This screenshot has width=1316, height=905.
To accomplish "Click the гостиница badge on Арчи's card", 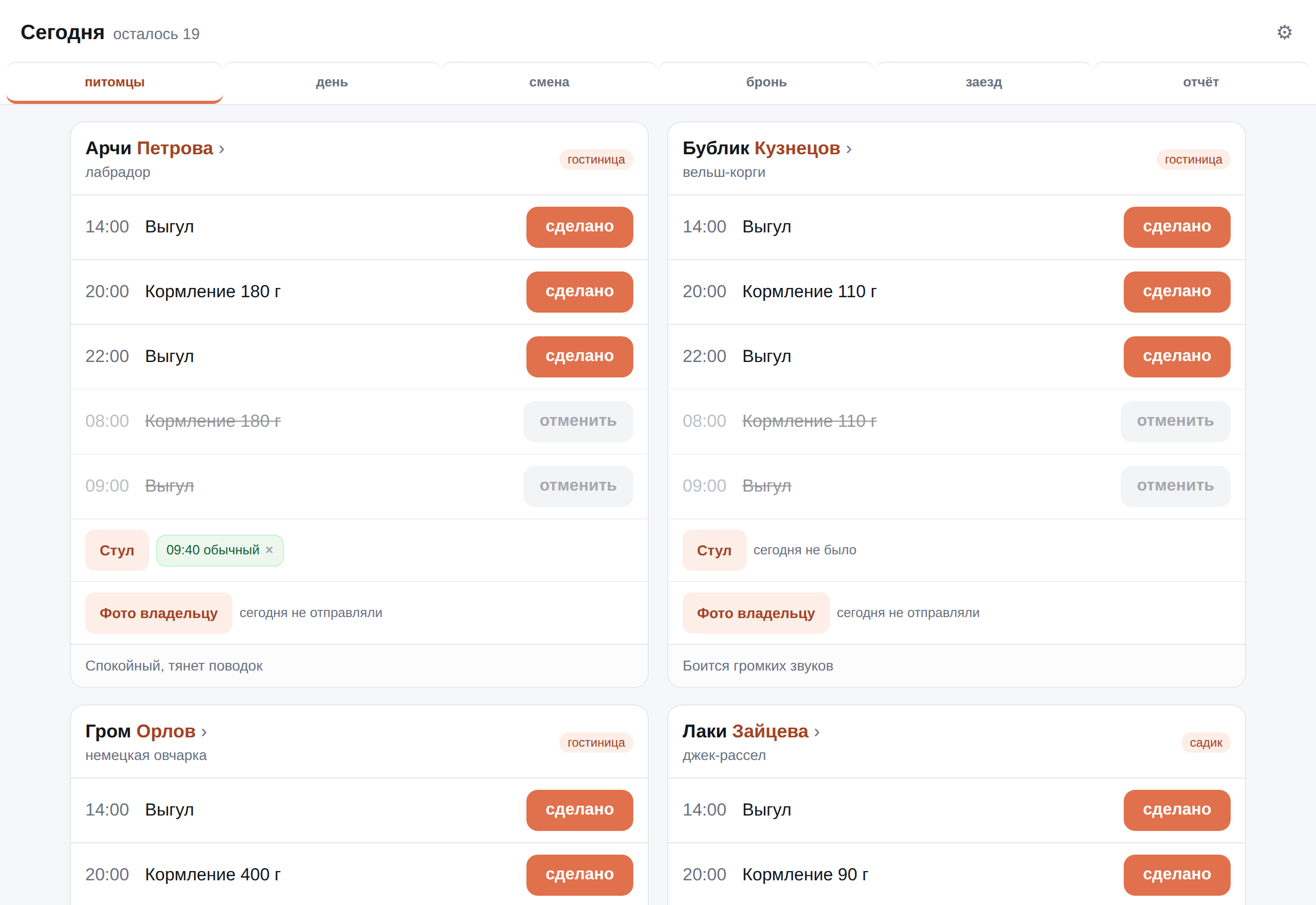I will 596,159.
